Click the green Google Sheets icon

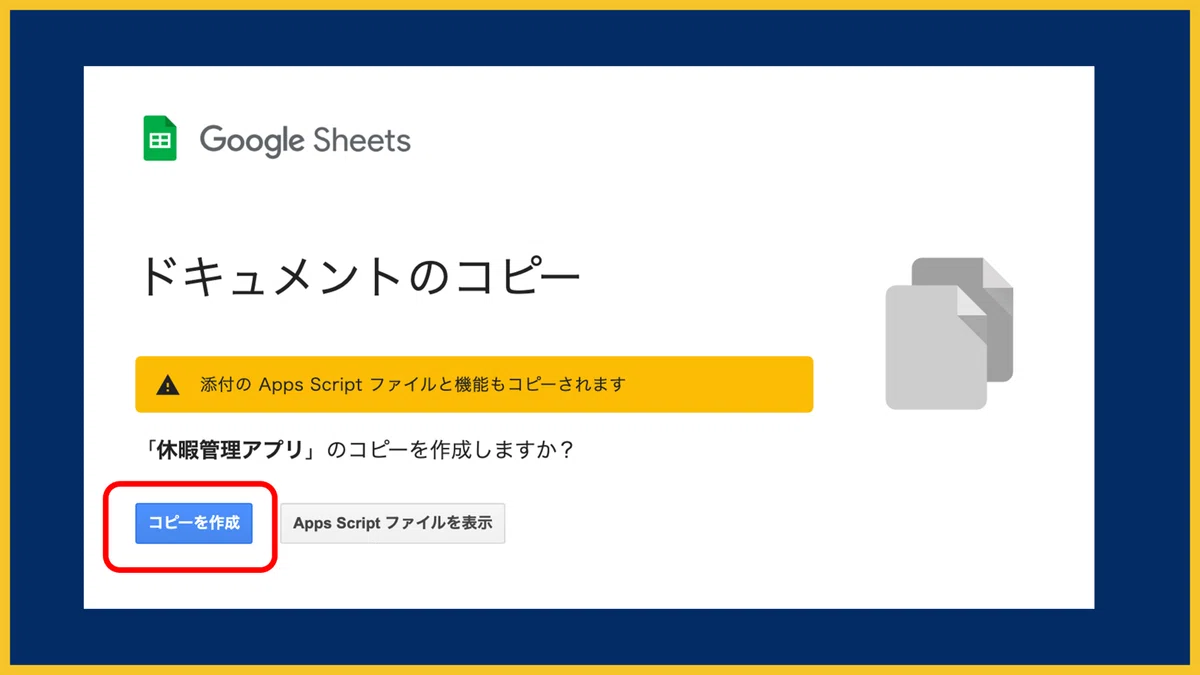tap(160, 139)
